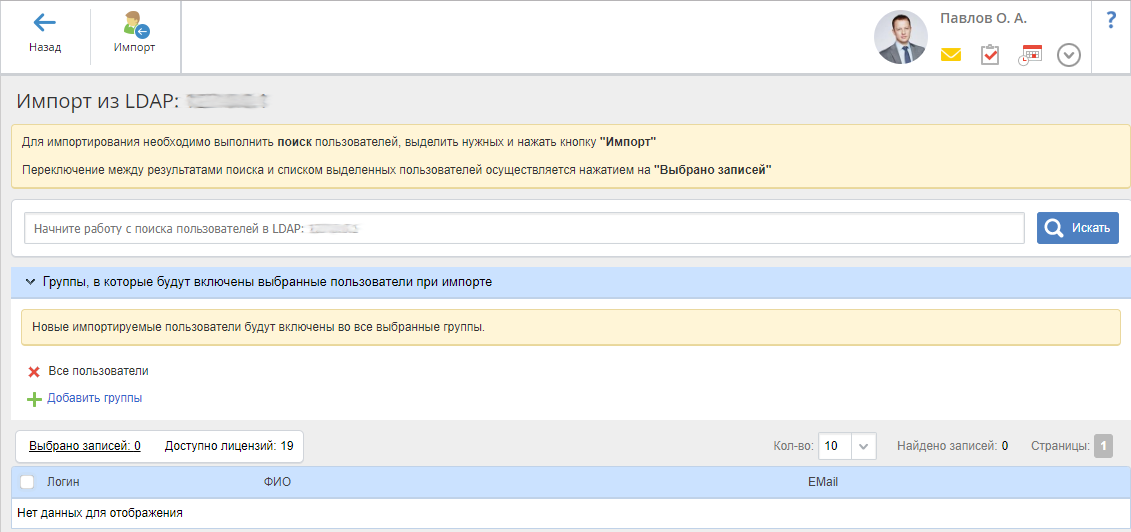Image resolution: width=1131 pixels, height=532 pixels.
Task: Sort by the Логин column header
Action: [63, 482]
